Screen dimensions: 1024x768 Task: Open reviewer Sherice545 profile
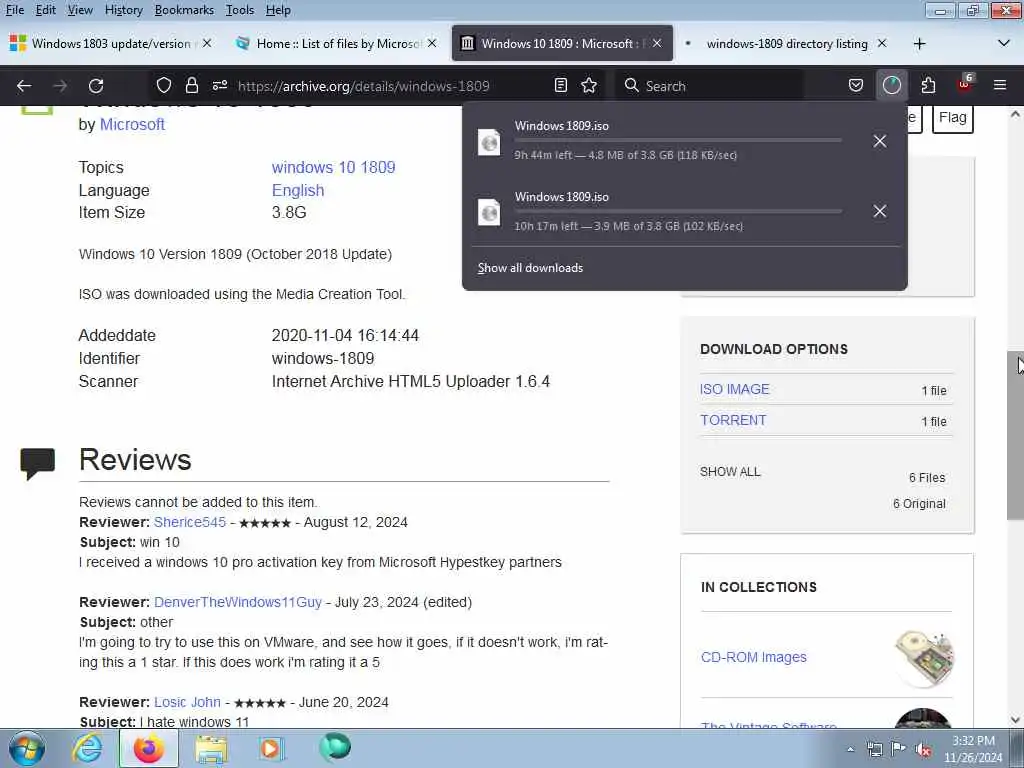point(189,522)
